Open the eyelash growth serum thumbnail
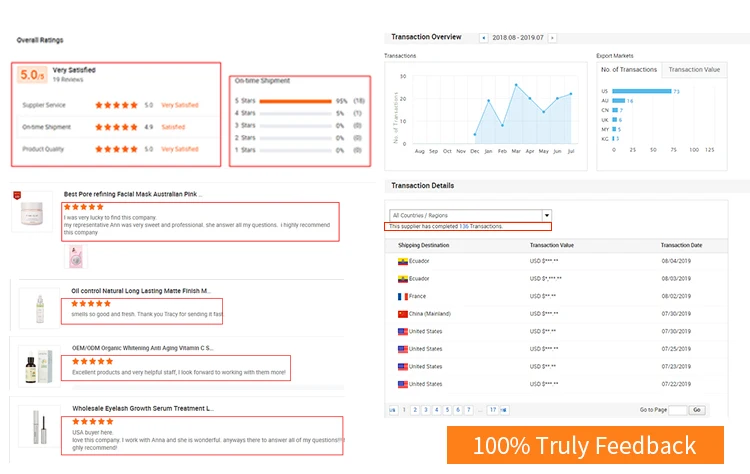The image size is (750, 474). (39, 426)
